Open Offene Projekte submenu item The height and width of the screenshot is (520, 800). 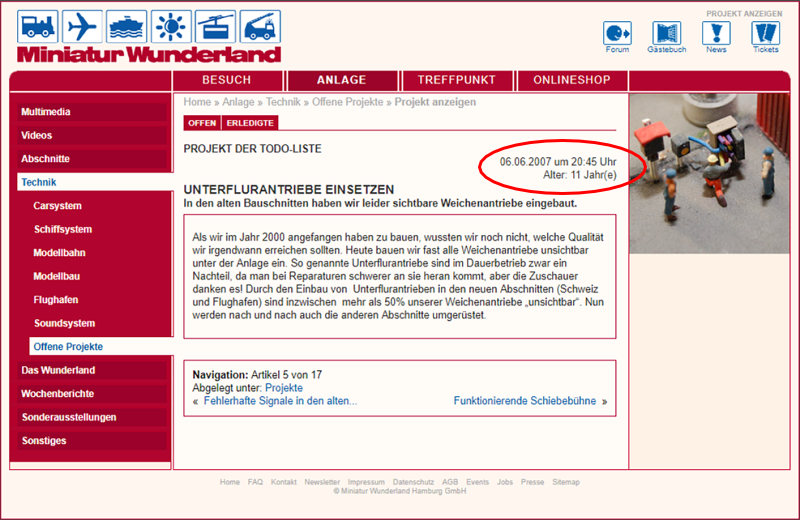pos(101,346)
